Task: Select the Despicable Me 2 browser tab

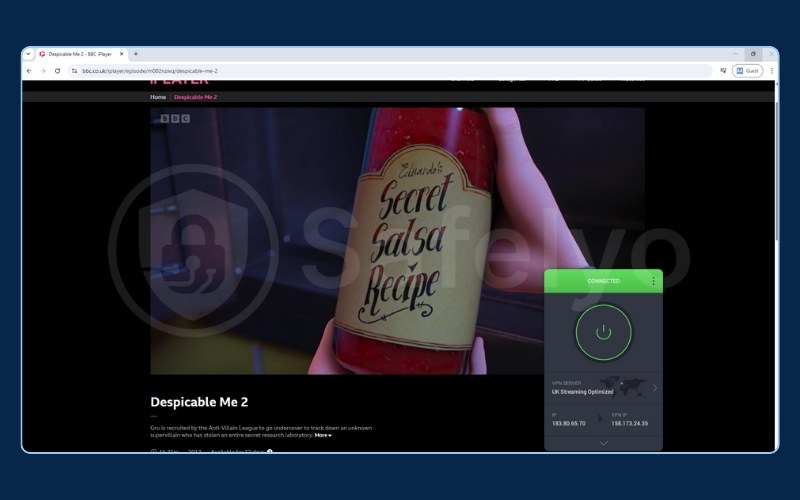Action: [81, 54]
